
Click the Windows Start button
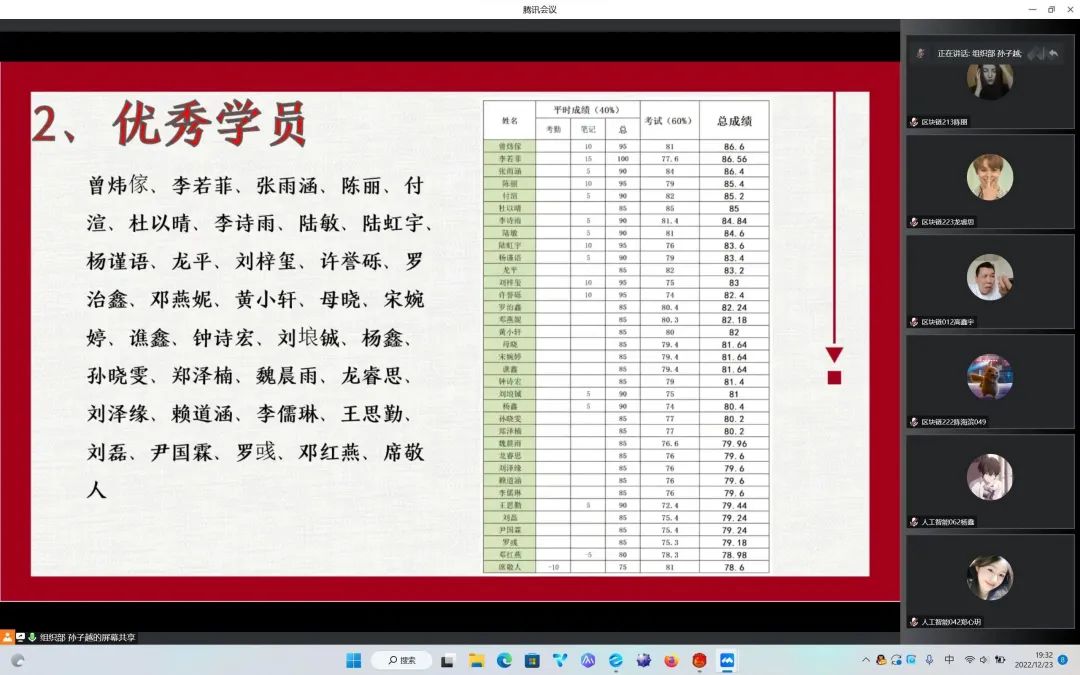(353, 660)
